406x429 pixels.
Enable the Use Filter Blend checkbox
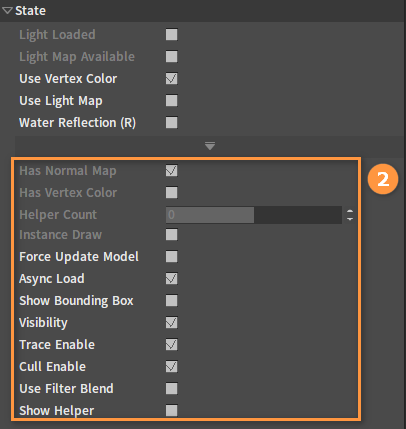[171, 389]
